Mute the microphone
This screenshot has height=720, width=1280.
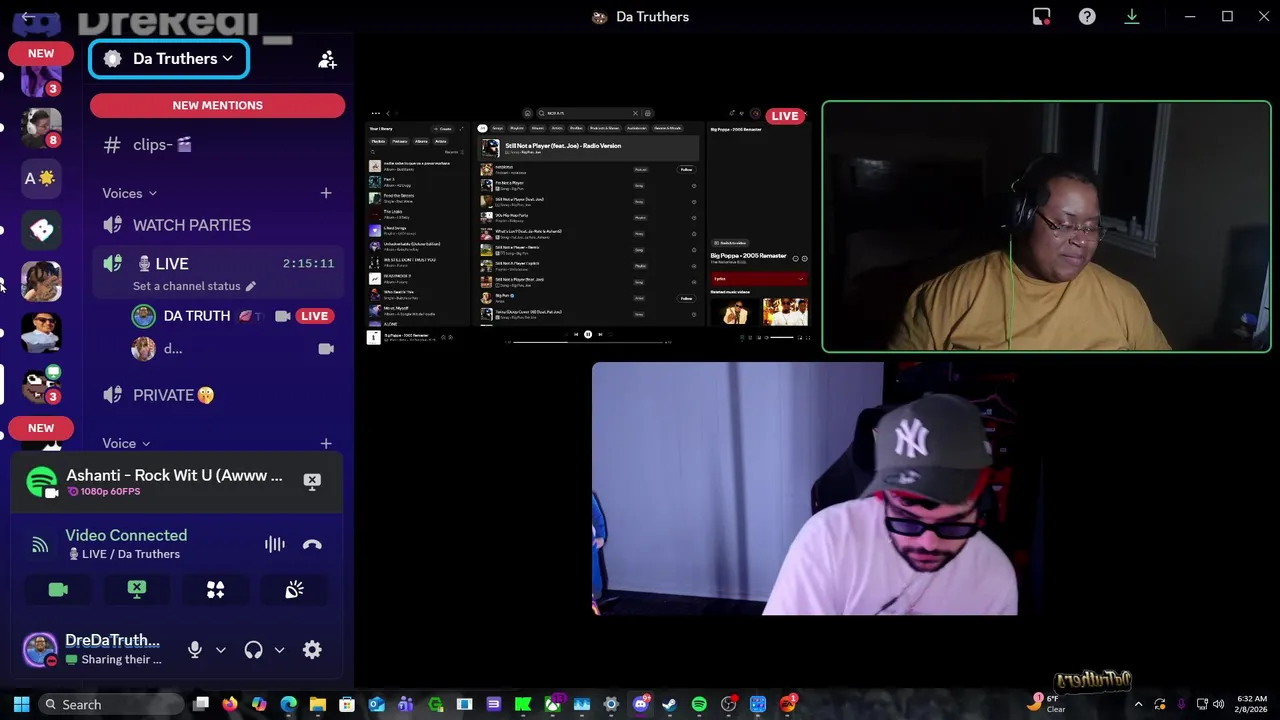tap(195, 650)
